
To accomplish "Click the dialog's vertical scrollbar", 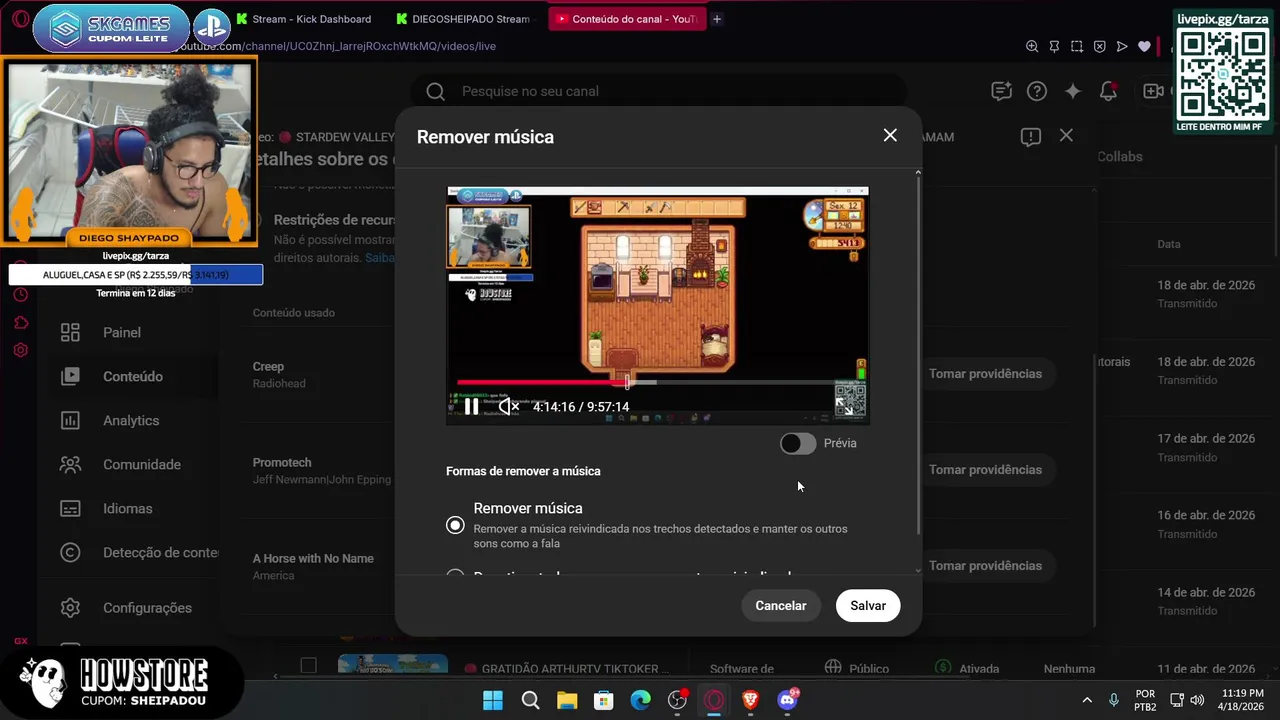I will (x=918, y=355).
